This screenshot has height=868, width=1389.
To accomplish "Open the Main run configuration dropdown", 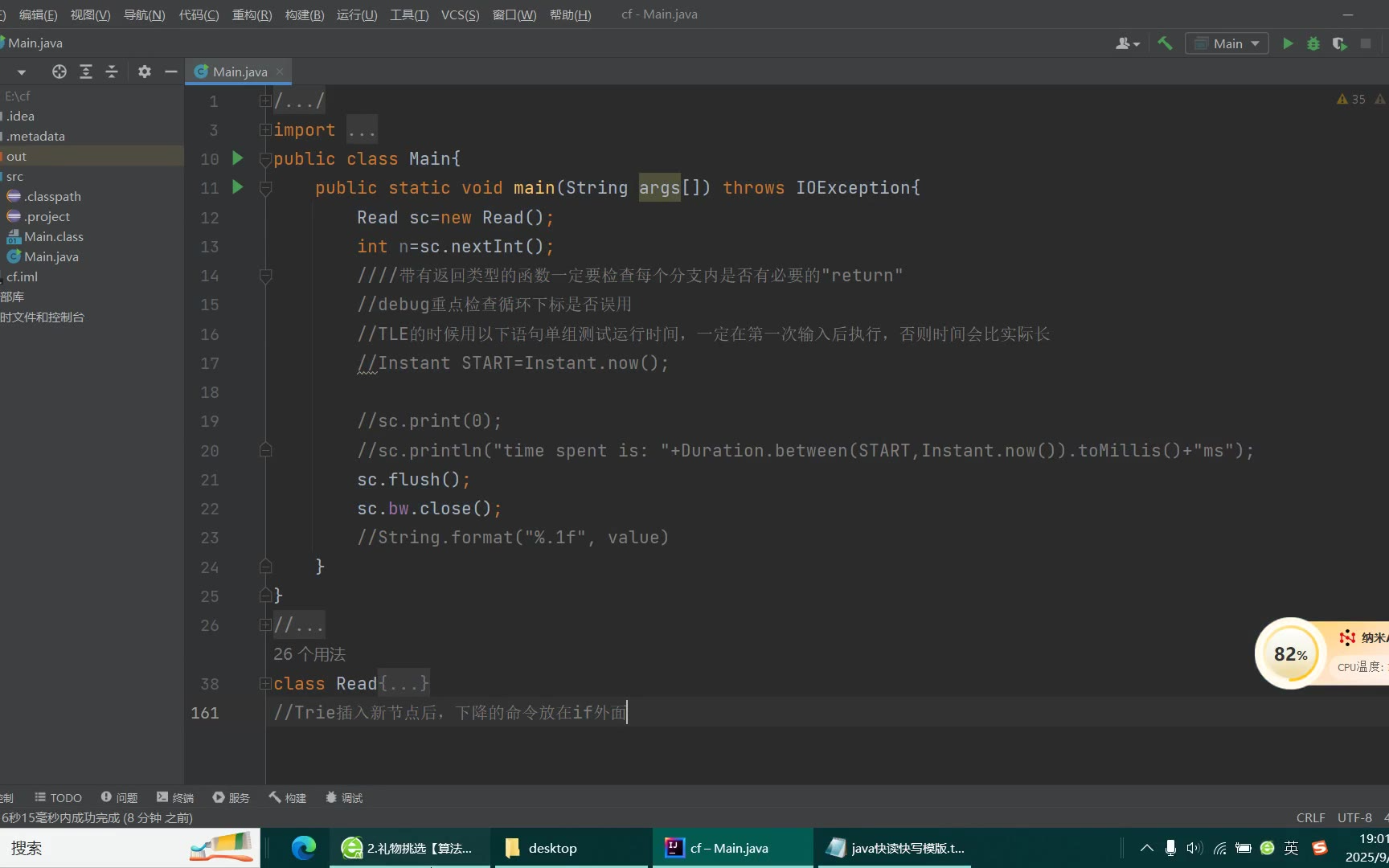I will click(1227, 43).
